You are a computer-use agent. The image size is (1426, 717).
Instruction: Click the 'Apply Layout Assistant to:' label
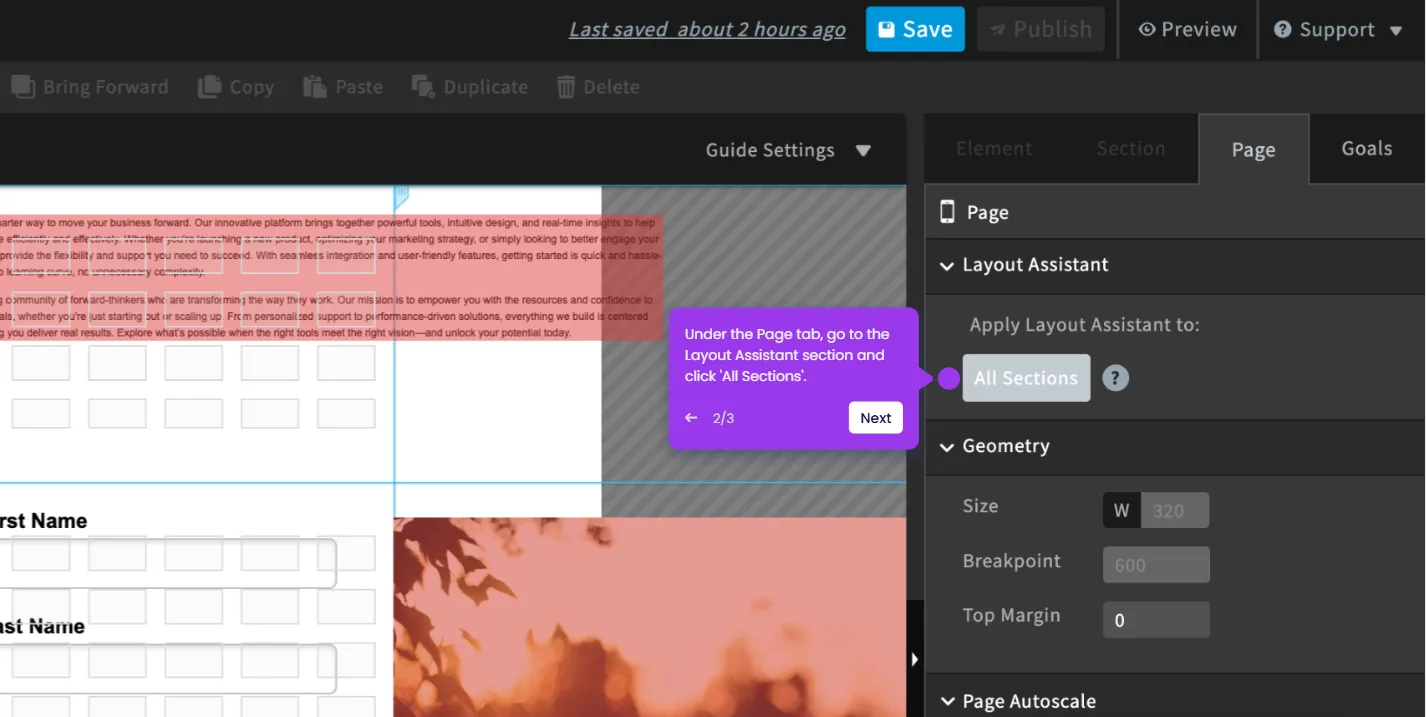click(x=1084, y=325)
